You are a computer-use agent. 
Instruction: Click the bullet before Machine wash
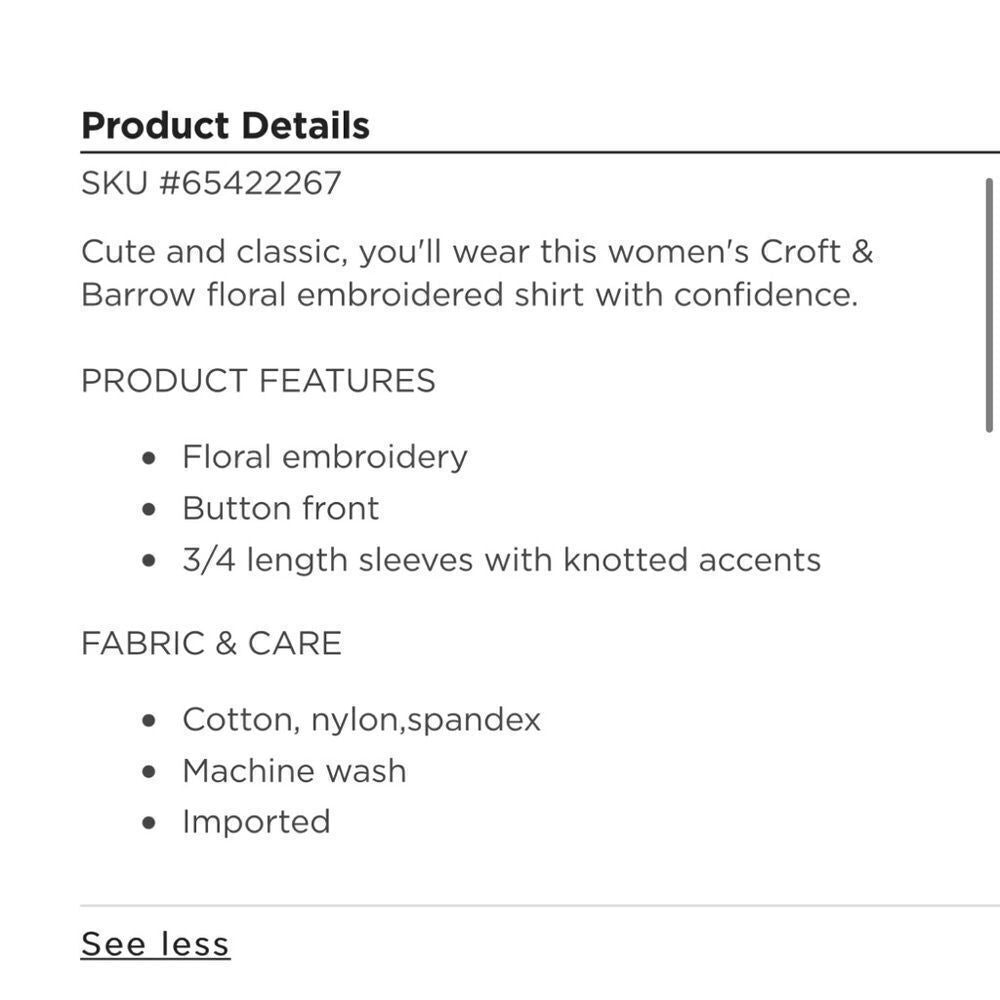149,772
